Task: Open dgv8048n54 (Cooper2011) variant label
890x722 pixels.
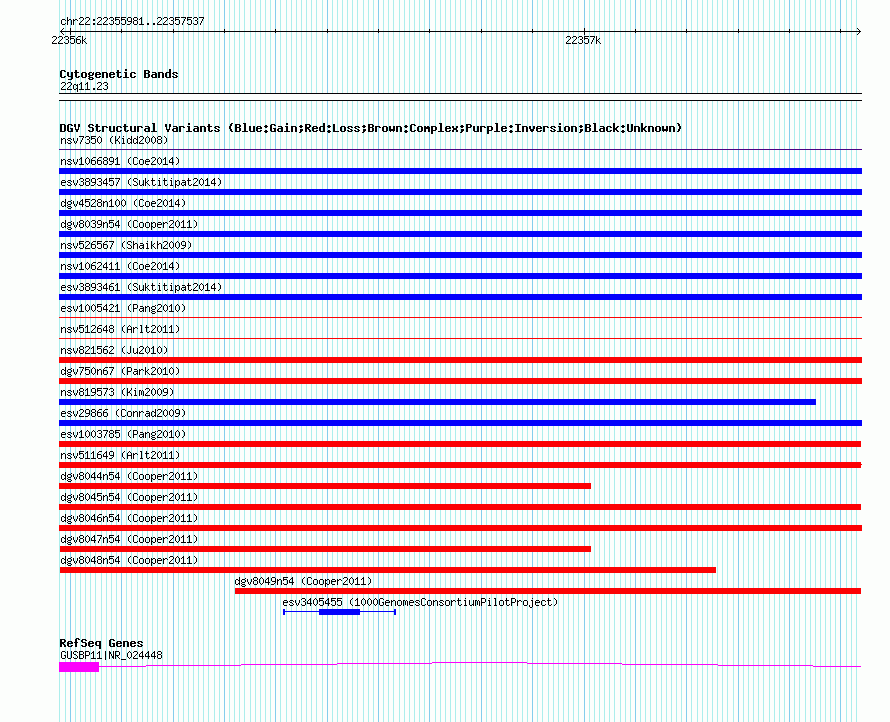Action: [129, 560]
